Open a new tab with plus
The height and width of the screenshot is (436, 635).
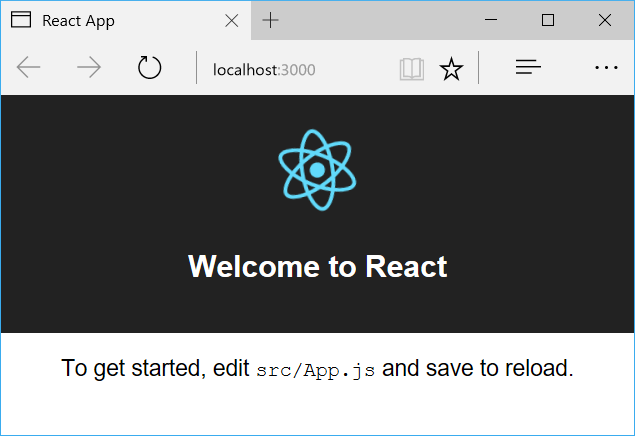(270, 20)
